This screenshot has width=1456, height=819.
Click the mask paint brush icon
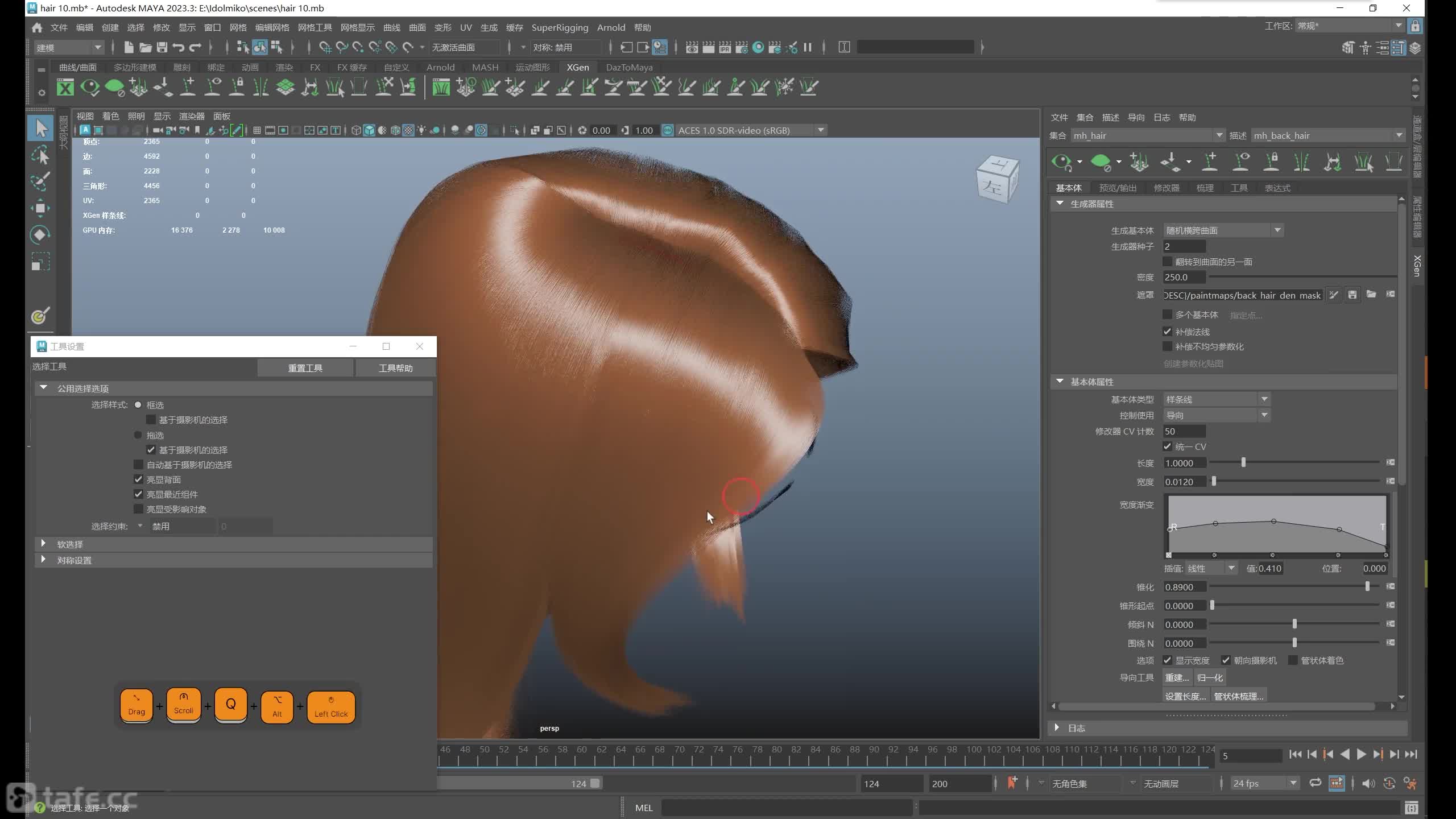[1334, 295]
